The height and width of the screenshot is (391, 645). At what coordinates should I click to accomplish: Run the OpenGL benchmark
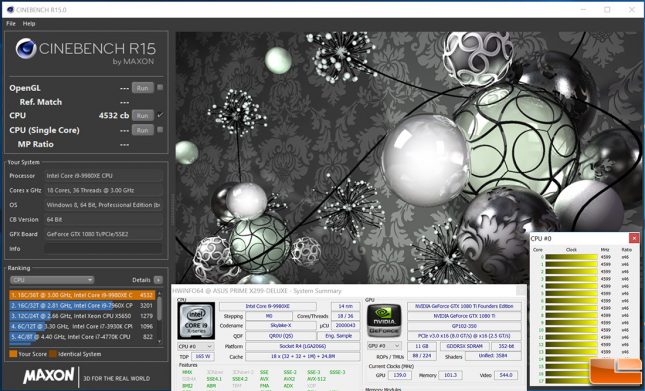point(142,88)
